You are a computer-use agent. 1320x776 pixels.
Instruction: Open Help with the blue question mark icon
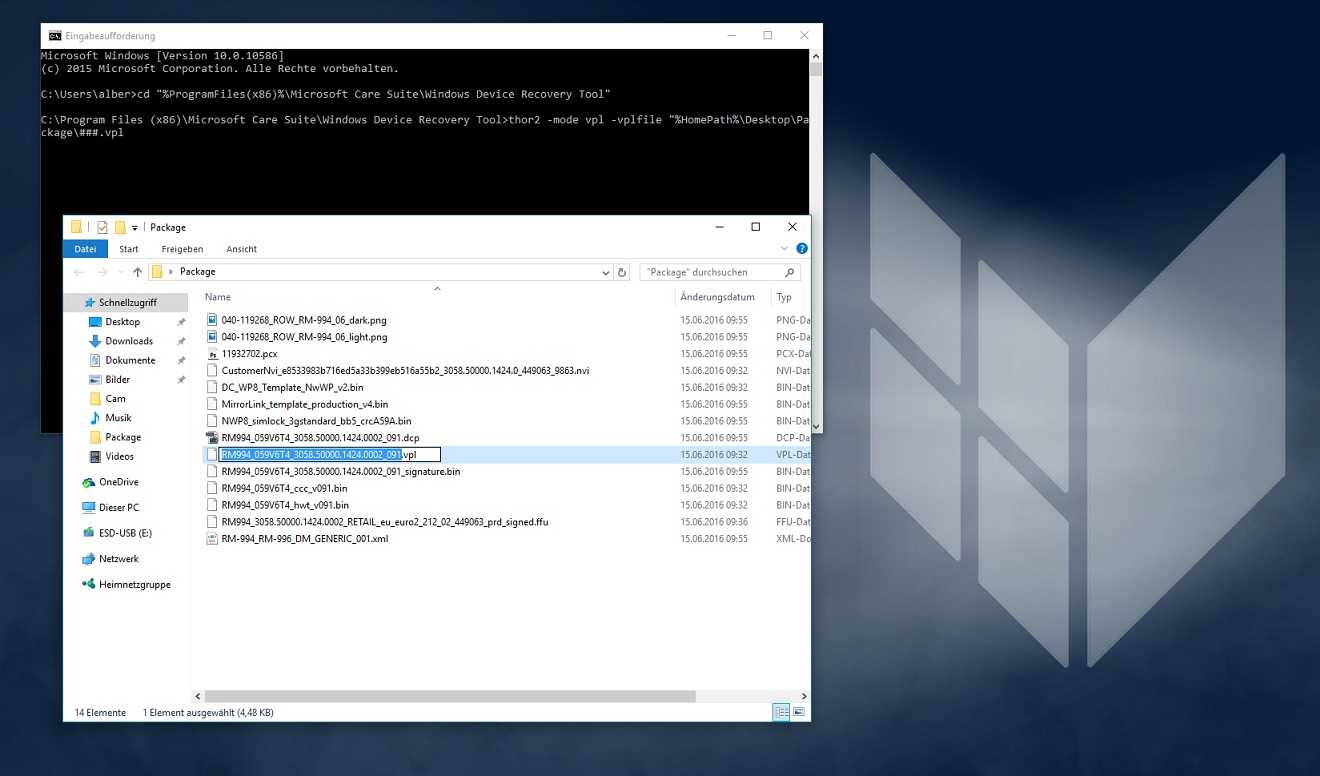coord(802,248)
